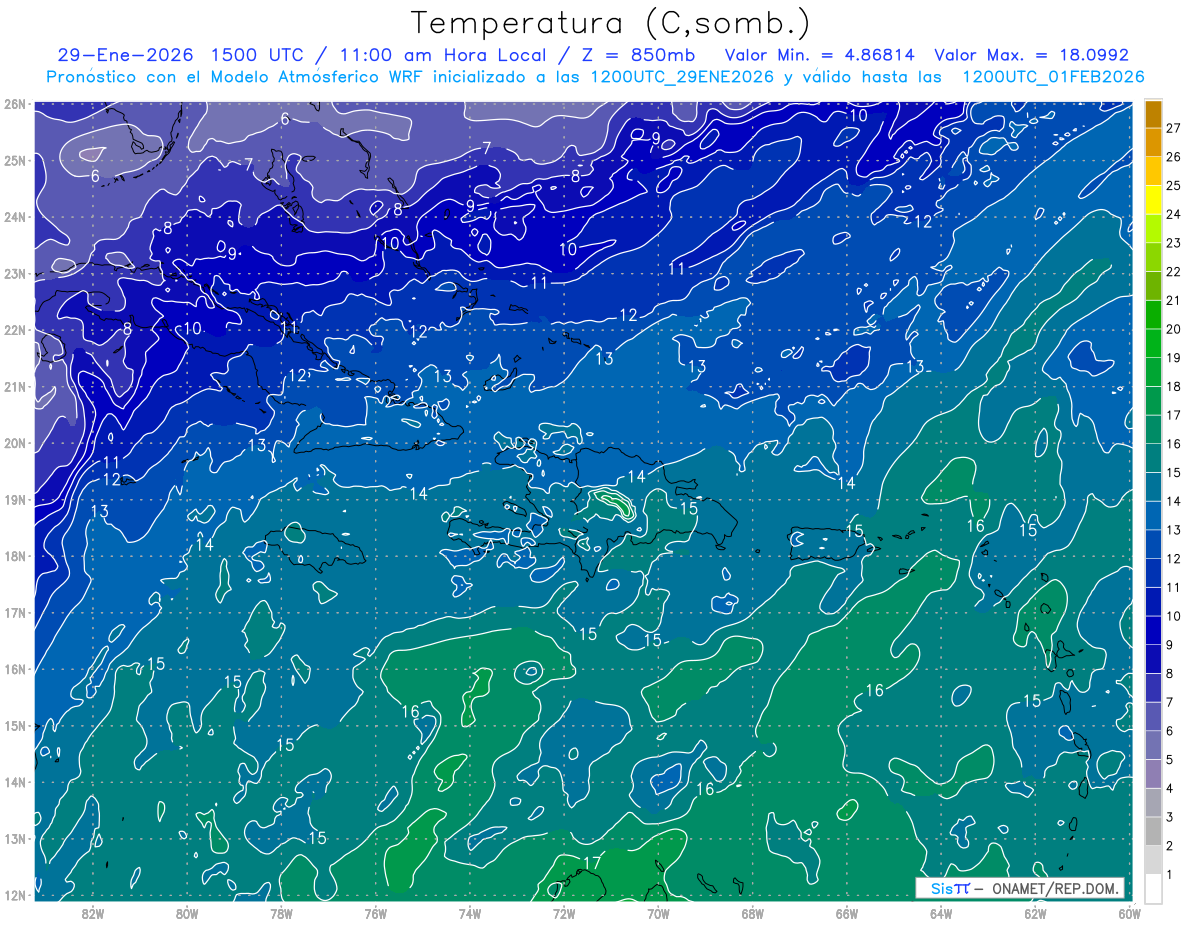Click the 78W longitude axis label
The height and width of the screenshot is (927, 1200).
(x=281, y=914)
